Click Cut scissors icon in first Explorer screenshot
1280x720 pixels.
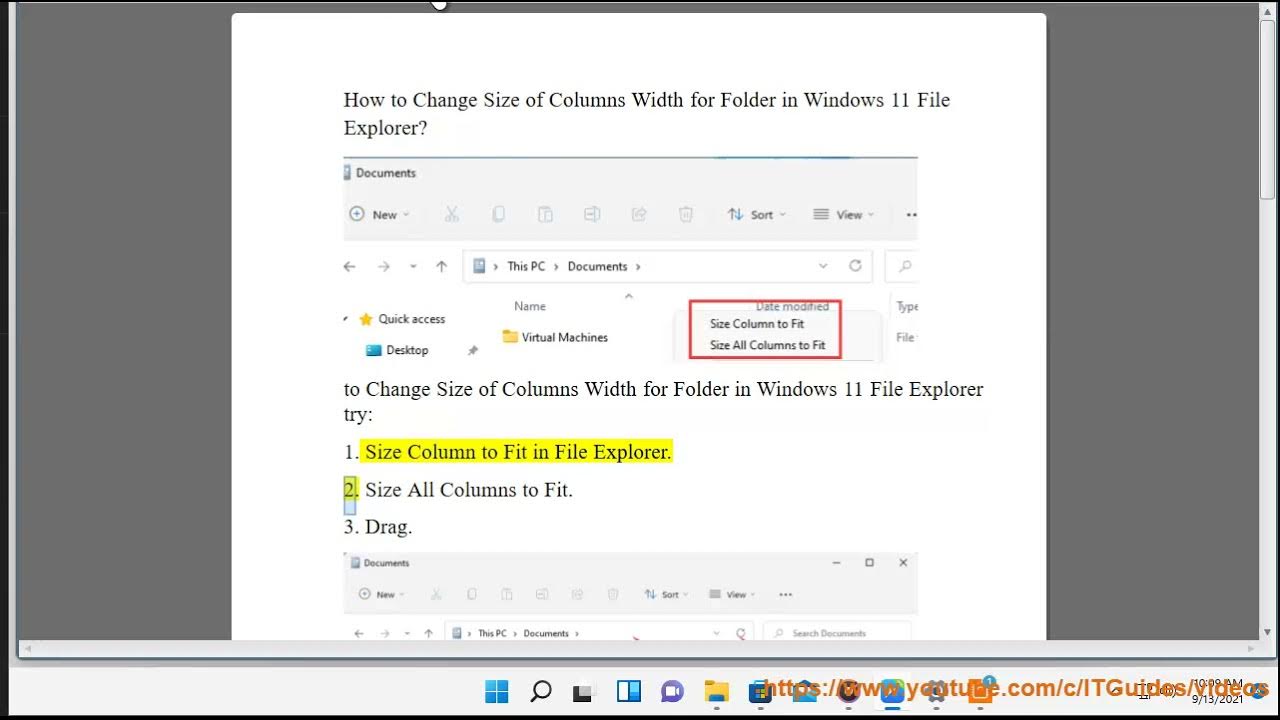click(452, 214)
